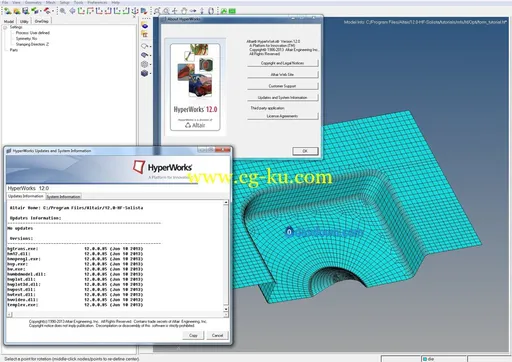Open the System Information tab

coord(63,197)
